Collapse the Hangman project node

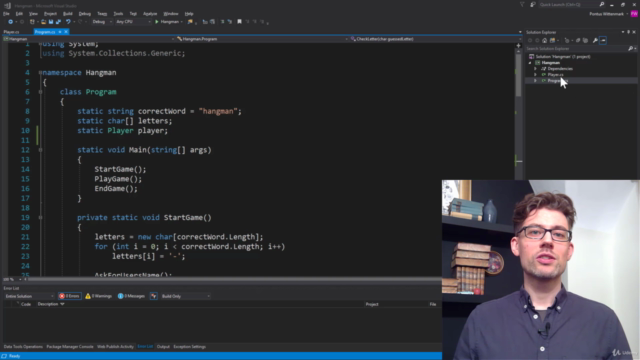530,63
